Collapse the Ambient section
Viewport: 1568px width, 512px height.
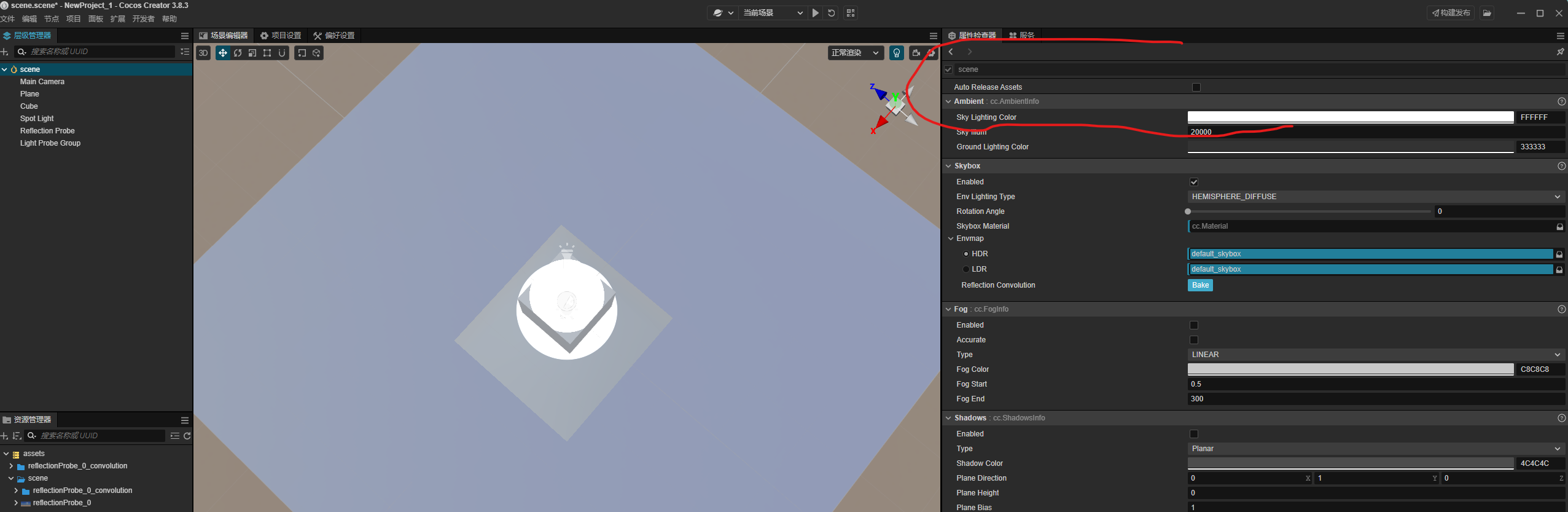tap(949, 101)
